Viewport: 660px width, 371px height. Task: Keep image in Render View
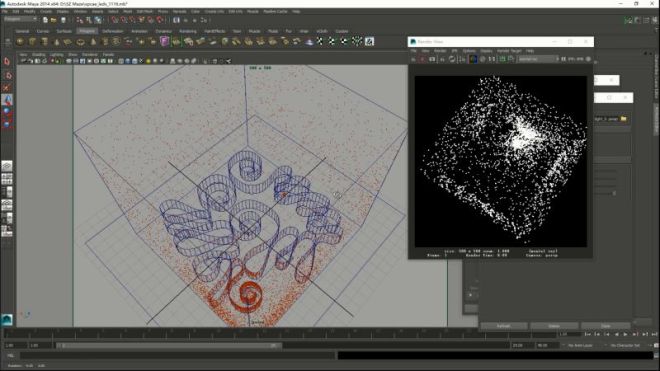(x=503, y=59)
